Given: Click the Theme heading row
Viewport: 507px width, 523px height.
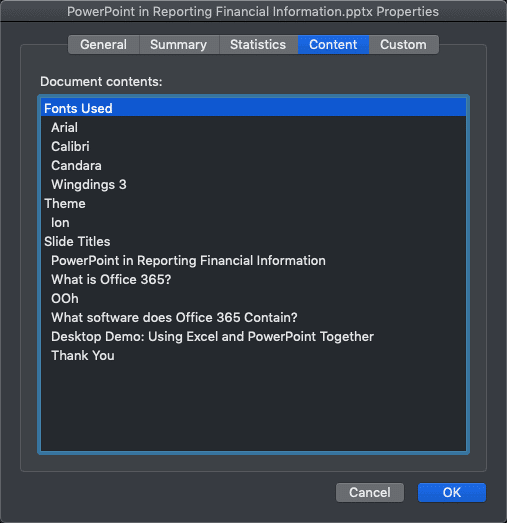Looking at the screenshot, I should [254, 203].
